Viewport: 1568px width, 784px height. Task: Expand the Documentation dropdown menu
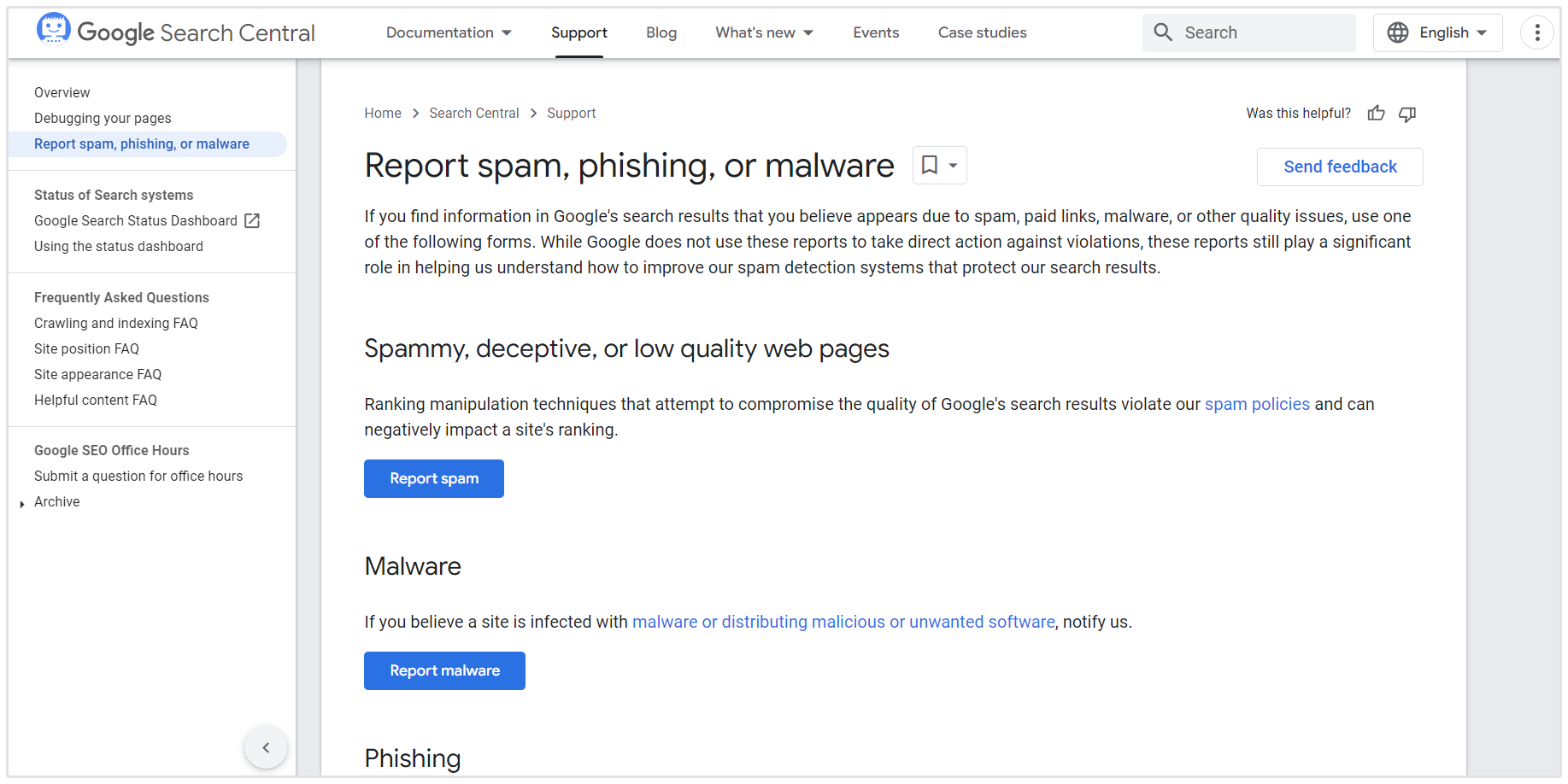click(449, 32)
